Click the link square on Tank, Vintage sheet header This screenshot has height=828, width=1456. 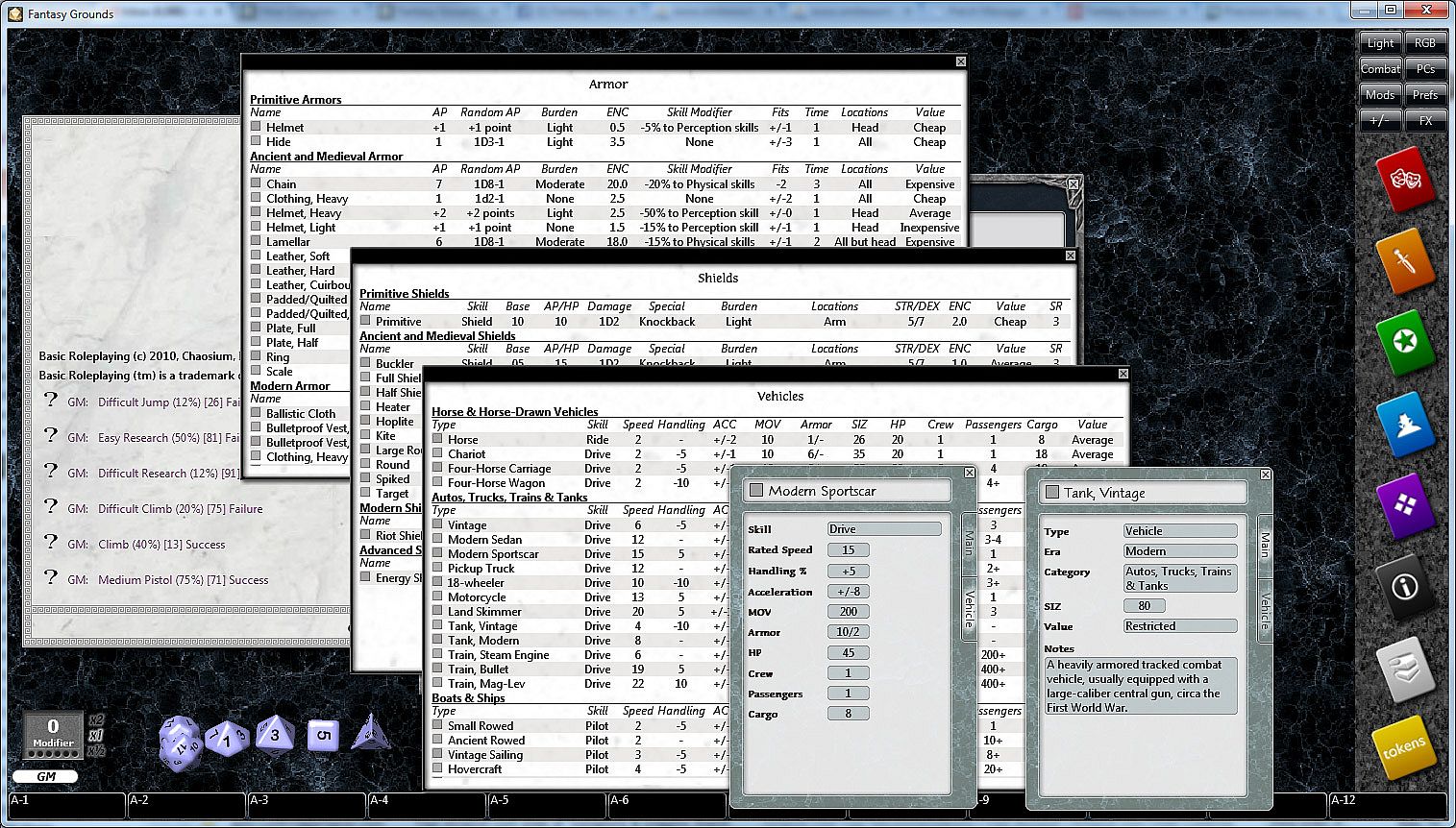pos(1052,493)
